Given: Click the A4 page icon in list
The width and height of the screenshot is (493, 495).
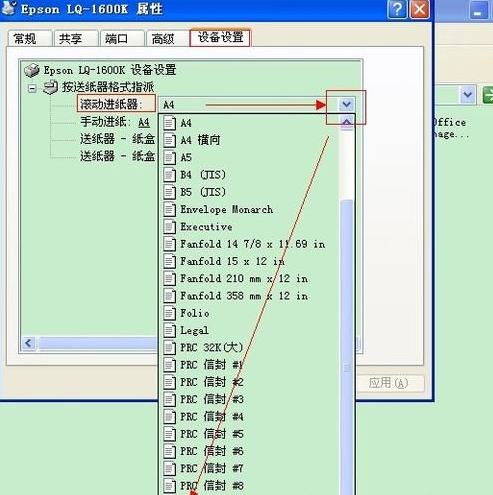Looking at the screenshot, I should pos(169,123).
